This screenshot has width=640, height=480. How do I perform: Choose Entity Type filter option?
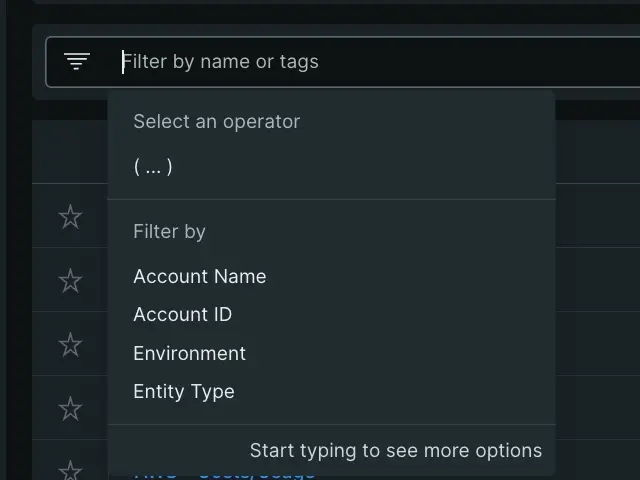pos(184,392)
